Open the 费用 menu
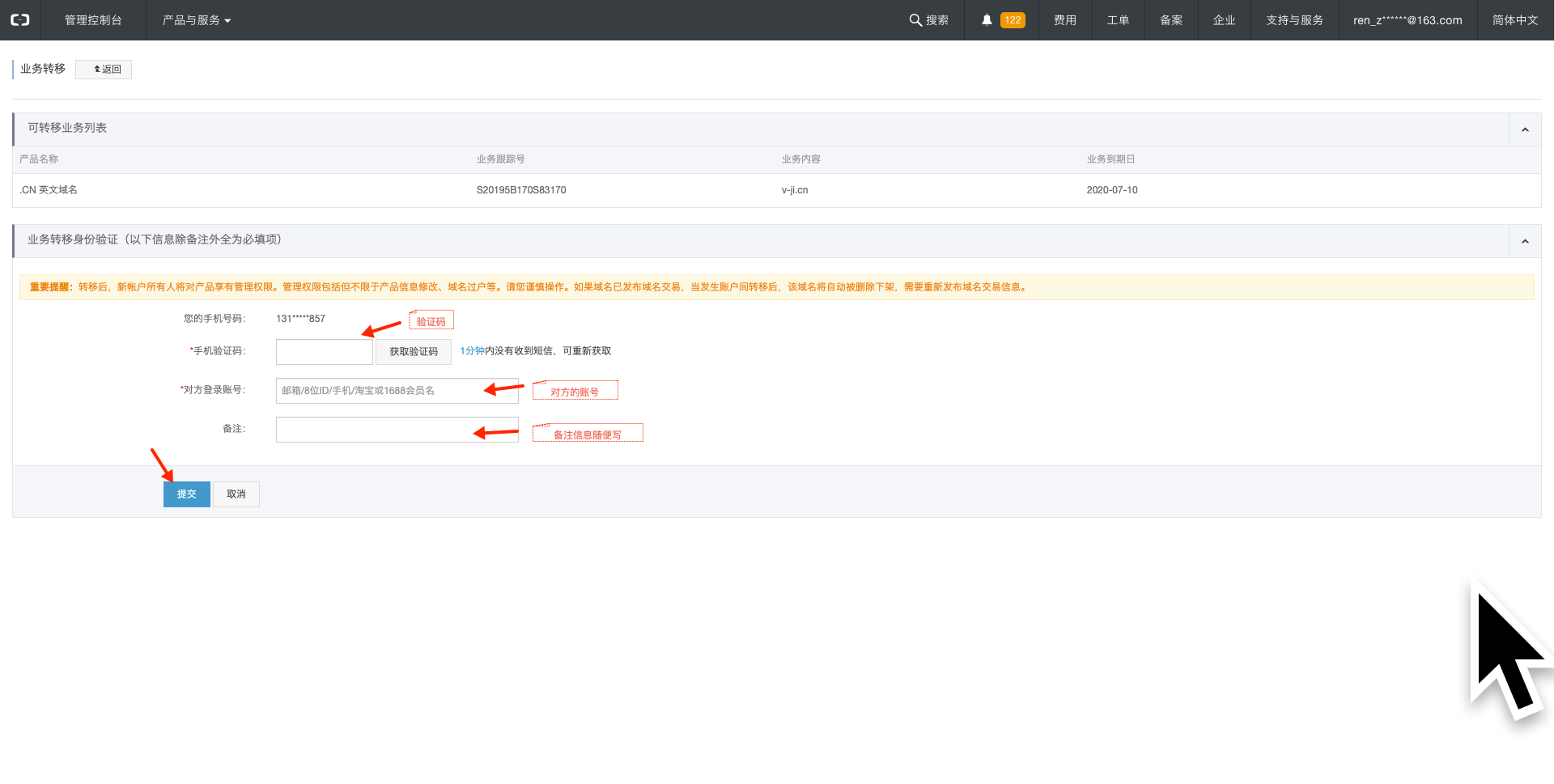1554x784 pixels. point(1064,20)
